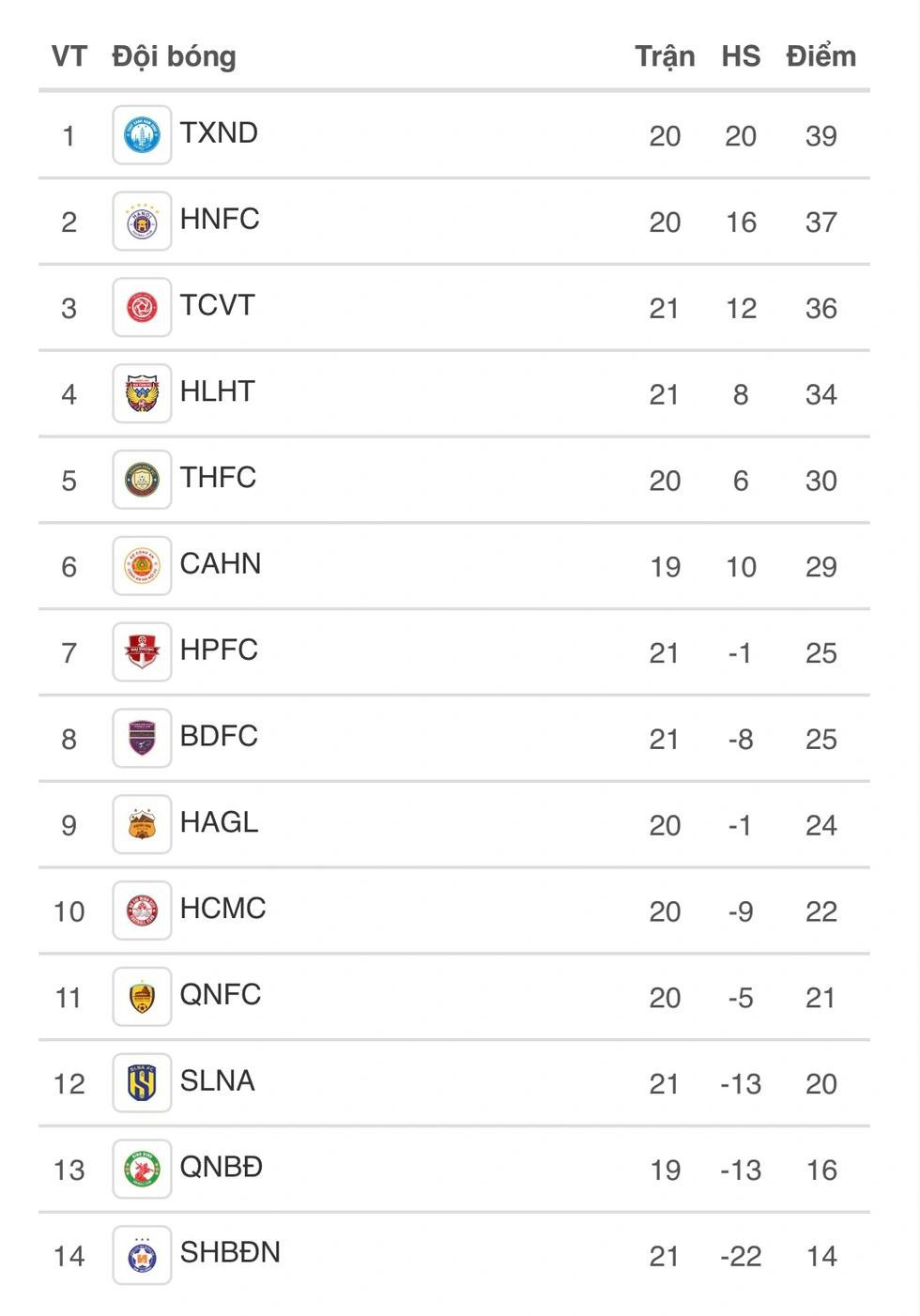Click the QNFC team crest icon
The width and height of the screenshot is (920, 1316).
click(142, 997)
